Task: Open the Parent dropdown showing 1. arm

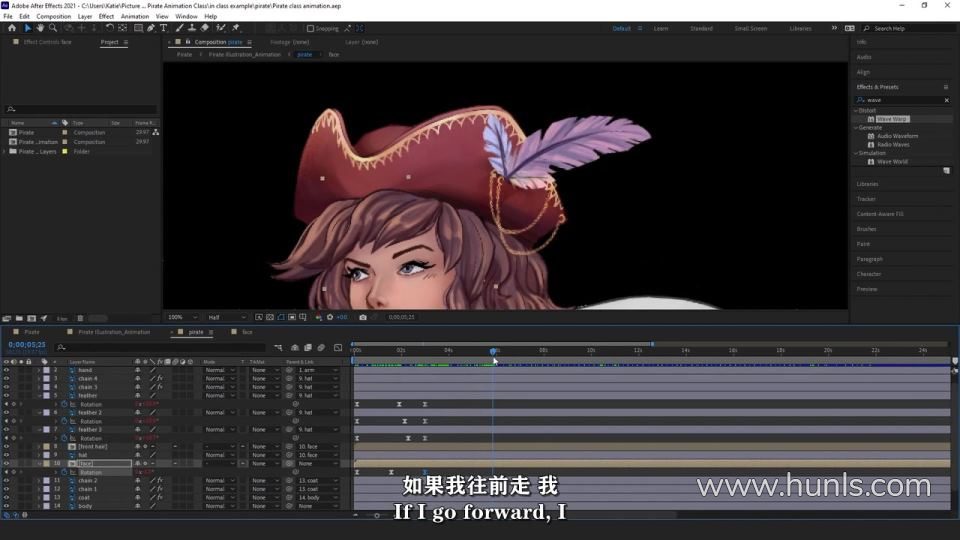Action: click(318, 370)
